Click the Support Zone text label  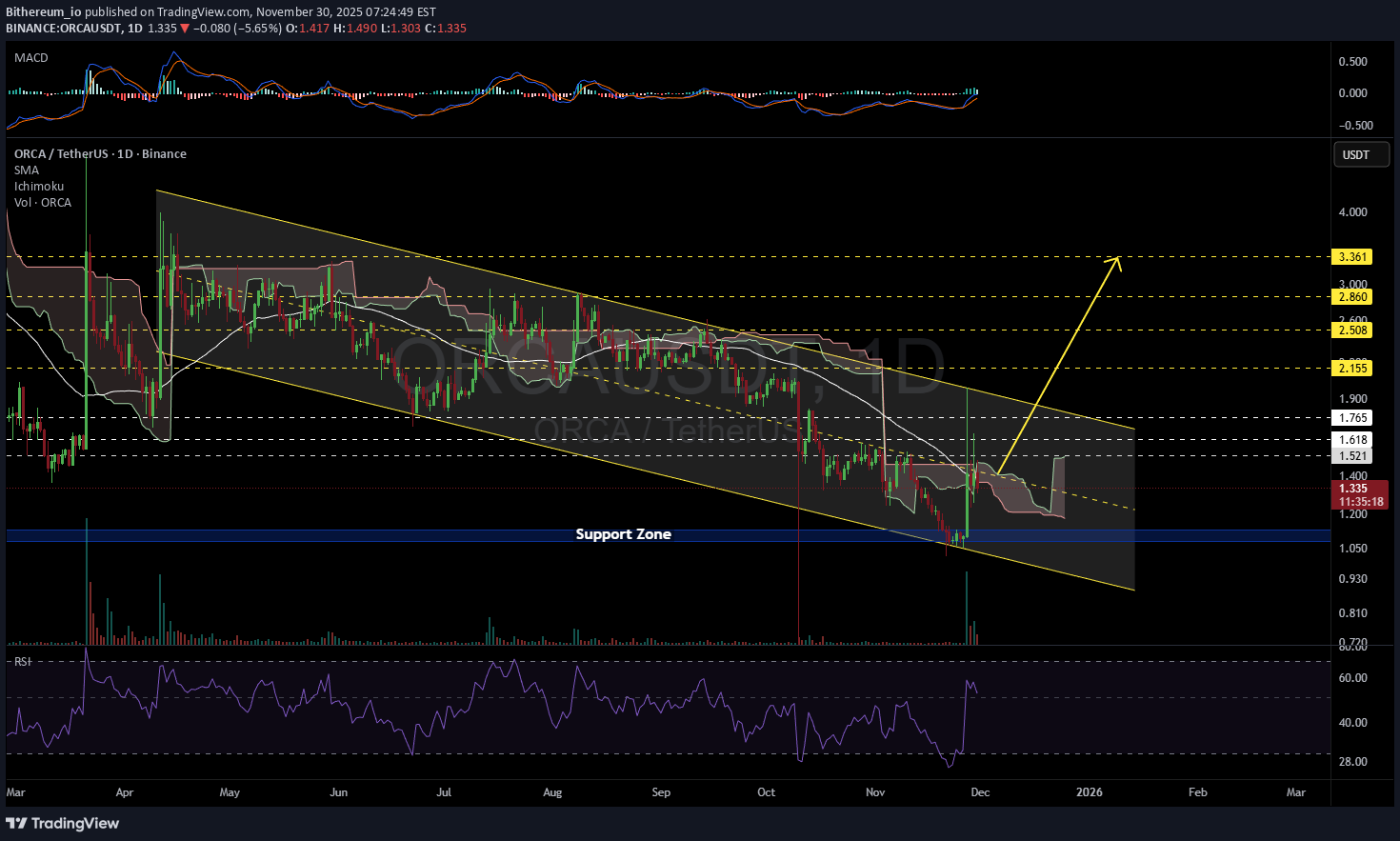click(623, 534)
